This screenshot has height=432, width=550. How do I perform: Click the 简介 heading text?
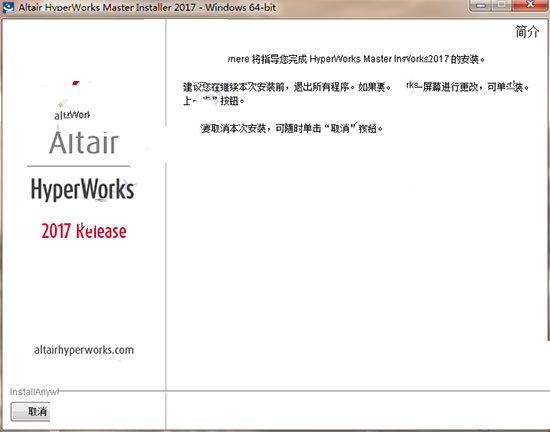tap(527, 32)
